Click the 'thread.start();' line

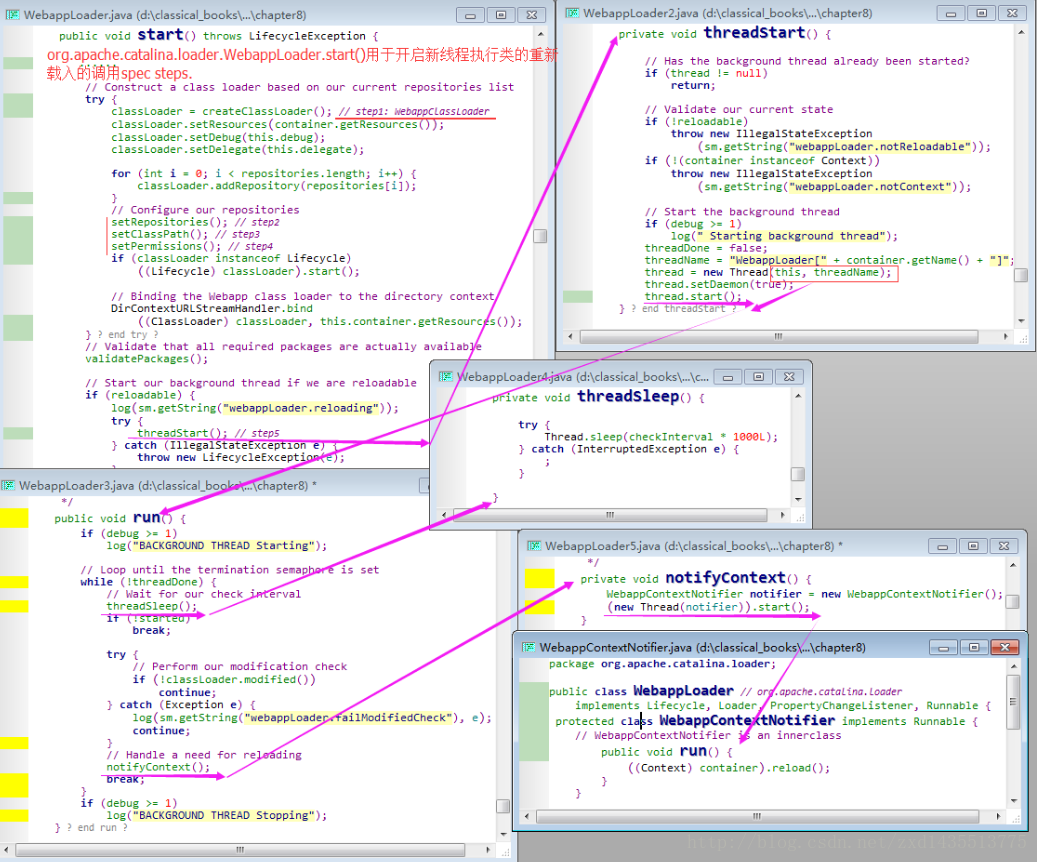pos(693,296)
